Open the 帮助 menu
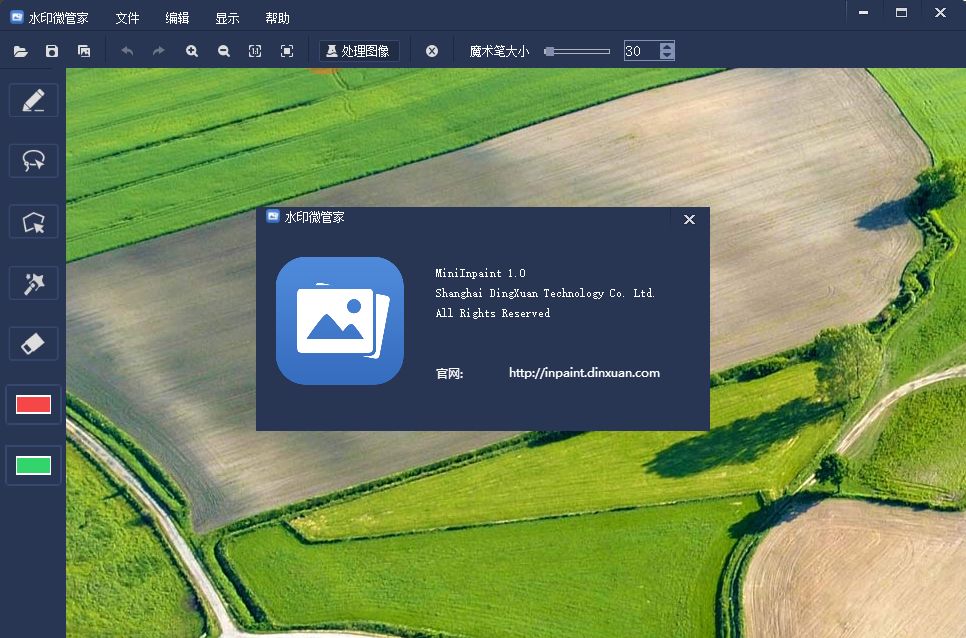Image resolution: width=966 pixels, height=638 pixels. [277, 18]
